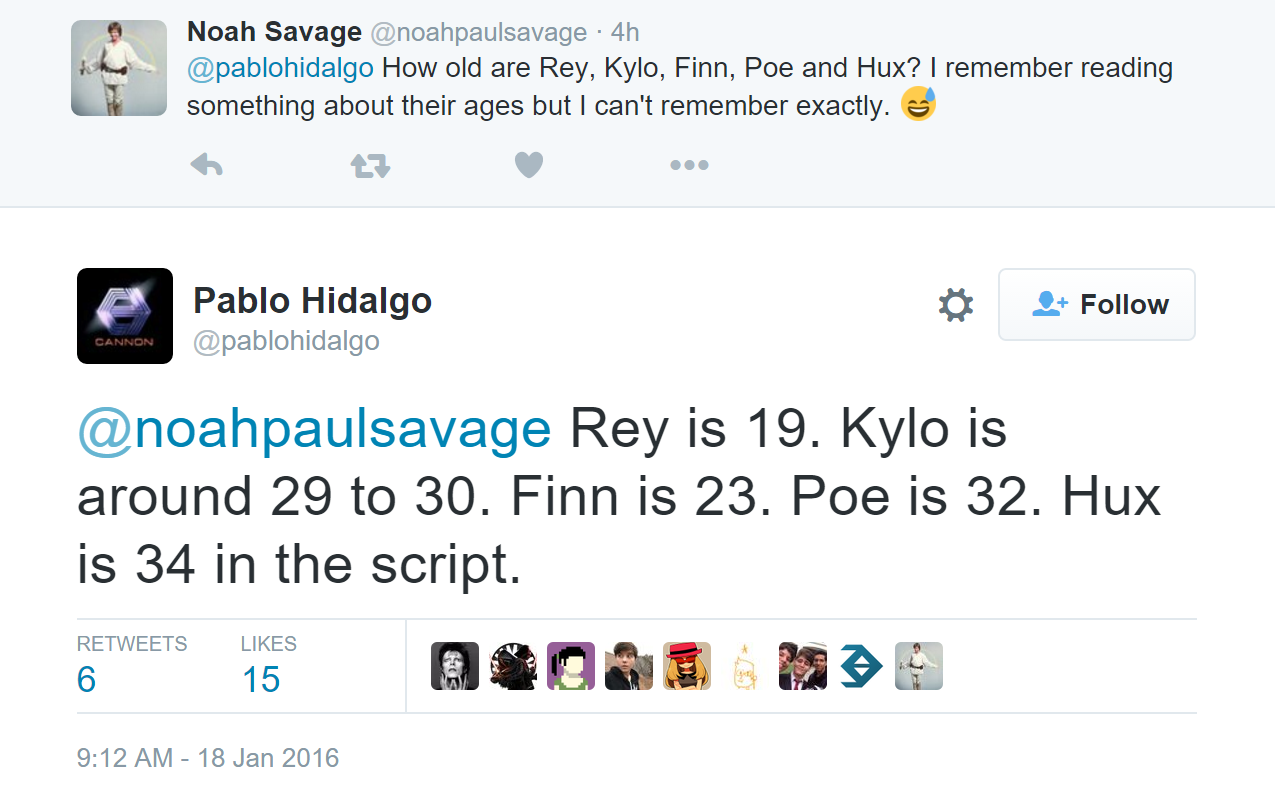Open Noah Savage's profile picture
1275x793 pixels.
(x=119, y=68)
